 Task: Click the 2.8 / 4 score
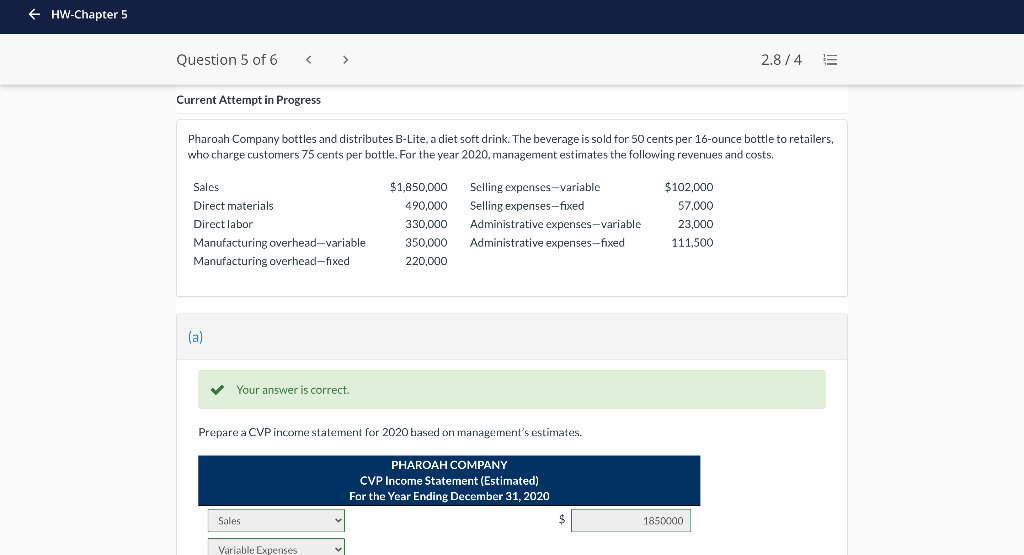click(x=781, y=59)
